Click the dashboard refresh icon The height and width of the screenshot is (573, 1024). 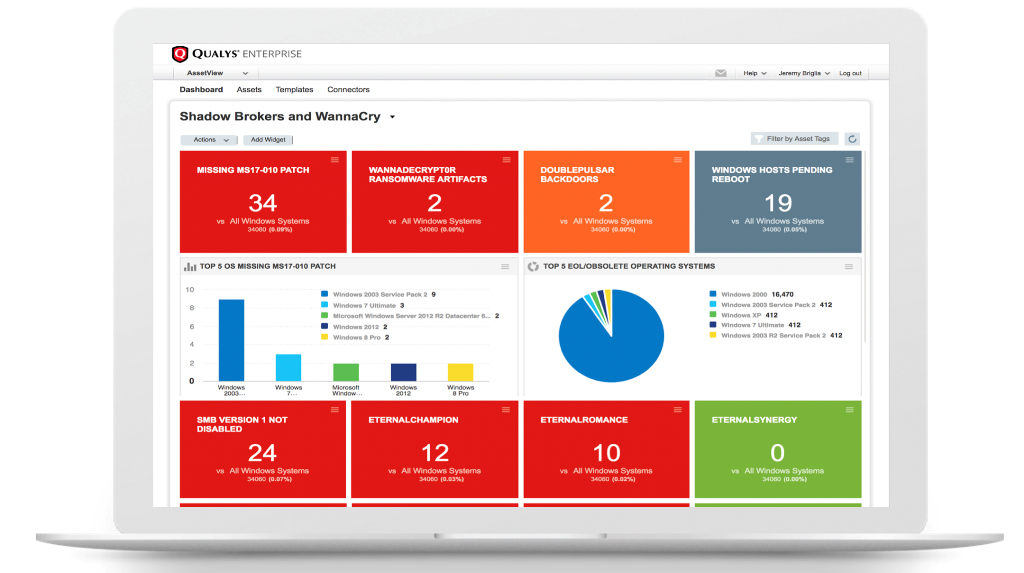coord(852,139)
